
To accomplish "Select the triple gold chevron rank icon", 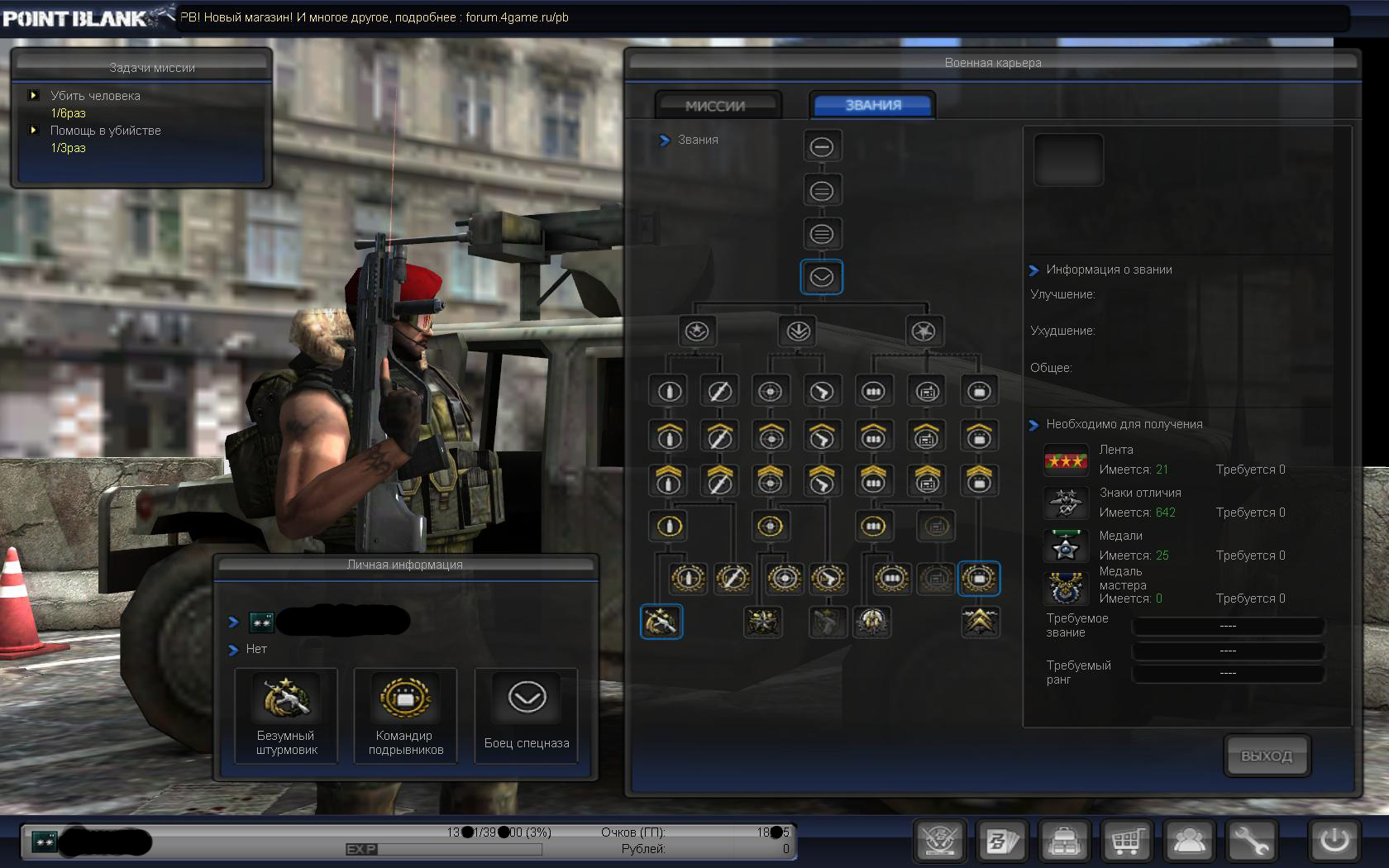I will point(980,622).
